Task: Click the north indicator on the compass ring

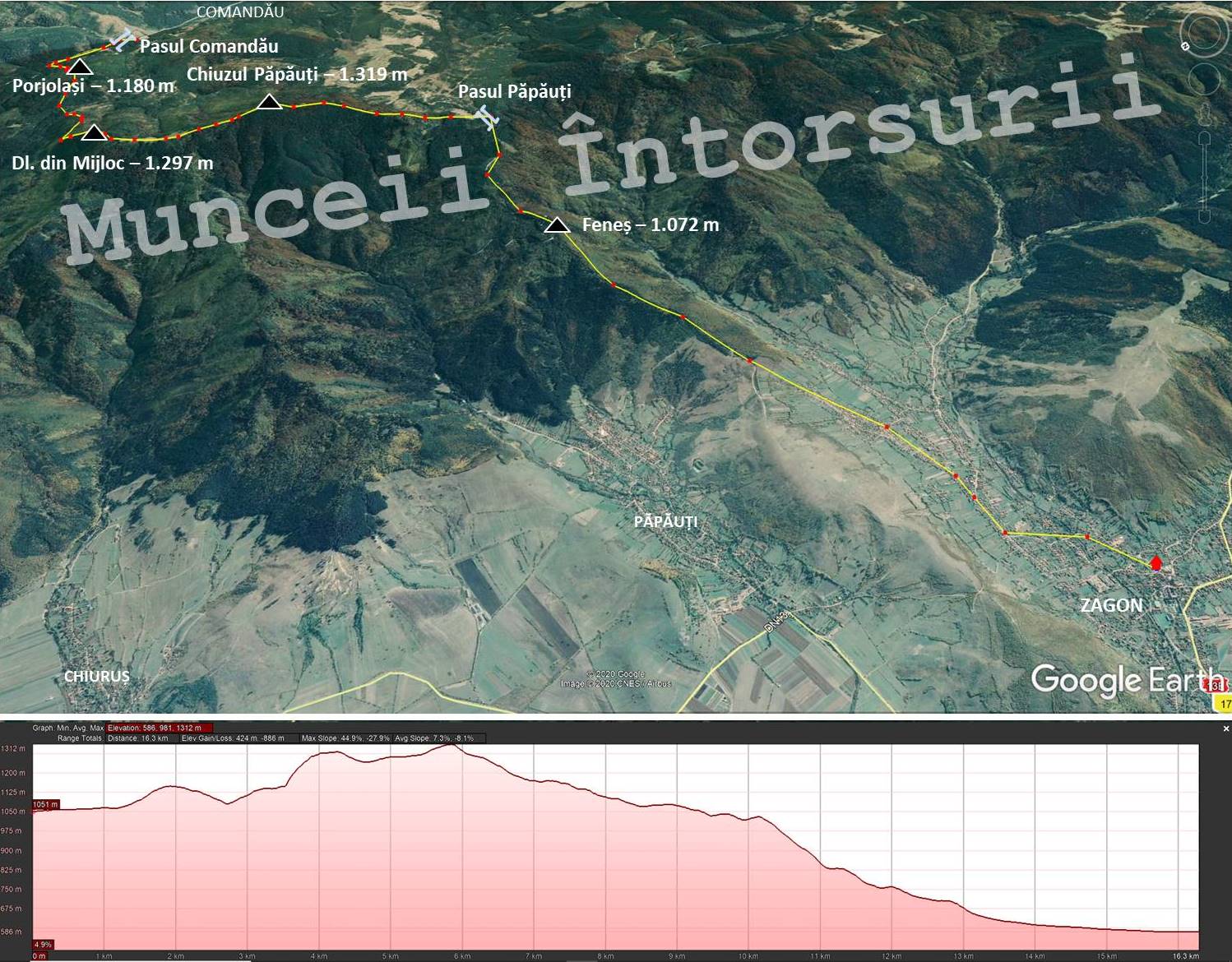Action: (1185, 47)
